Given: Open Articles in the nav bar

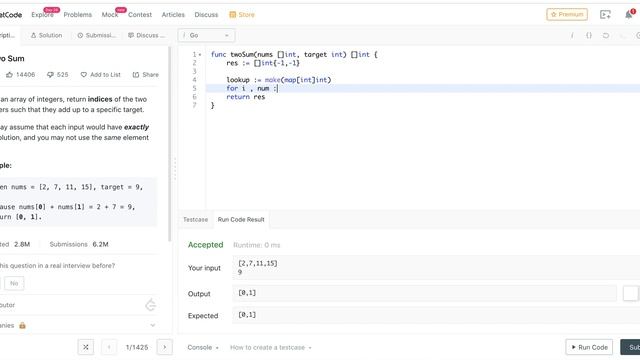Looking at the screenshot, I should 173,15.
